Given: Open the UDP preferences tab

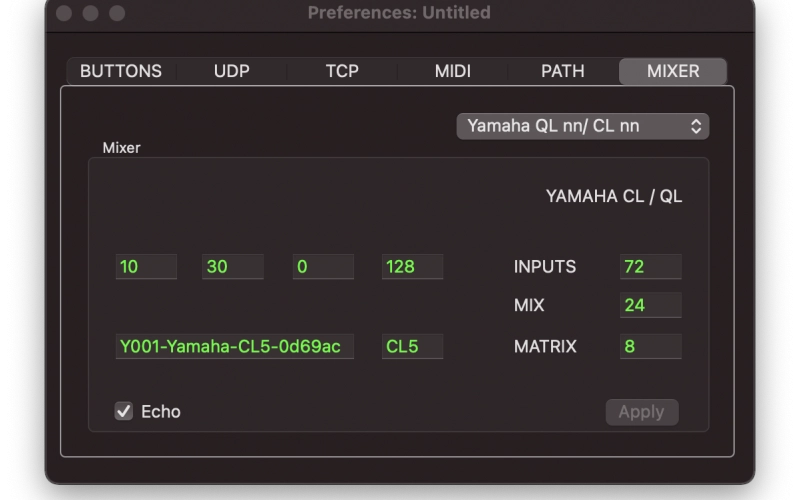Looking at the screenshot, I should point(232,71).
